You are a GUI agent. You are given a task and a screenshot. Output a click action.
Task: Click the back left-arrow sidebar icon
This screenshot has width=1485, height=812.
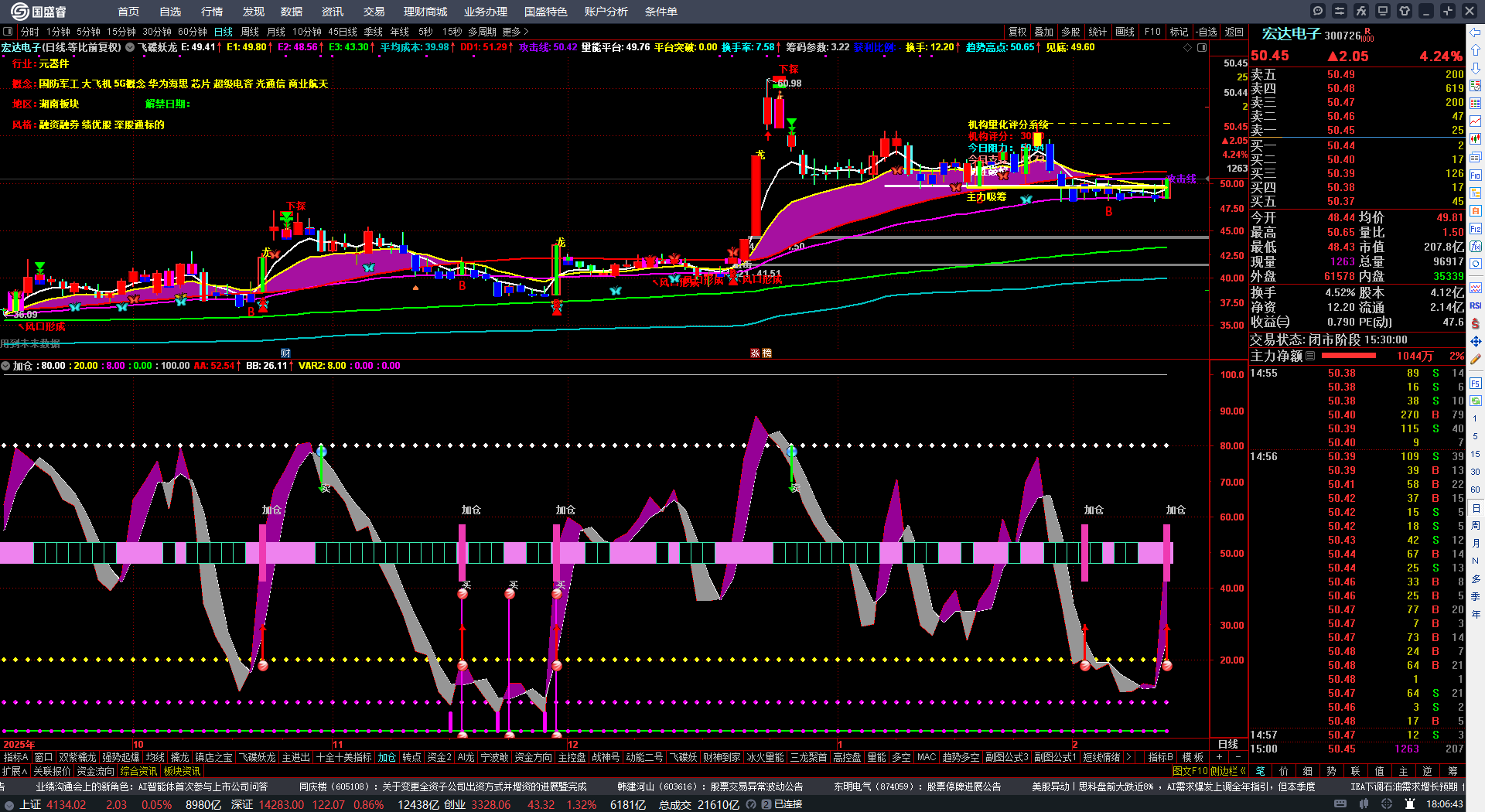[x=1476, y=32]
